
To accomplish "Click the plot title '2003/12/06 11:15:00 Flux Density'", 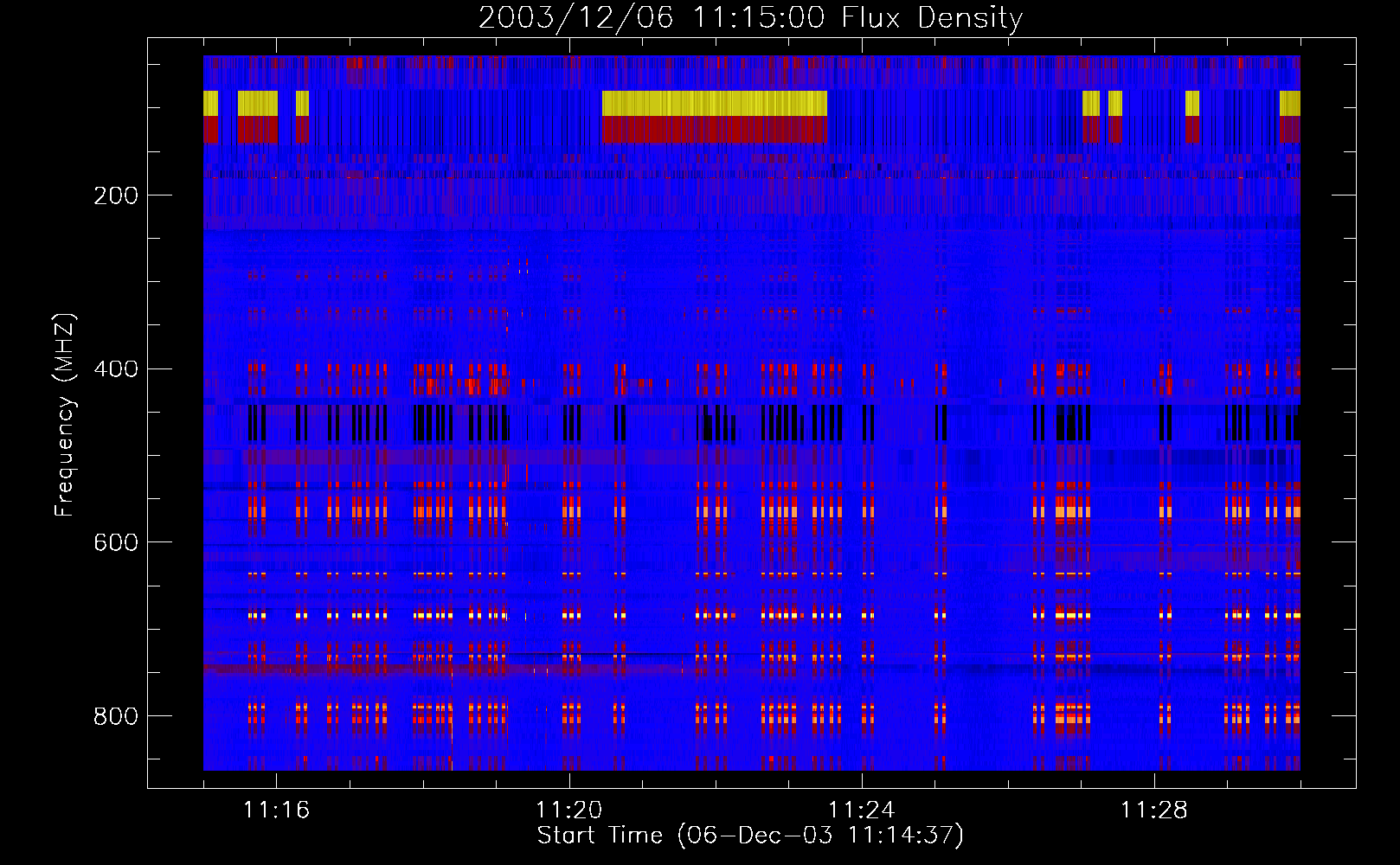I will 750,17.
